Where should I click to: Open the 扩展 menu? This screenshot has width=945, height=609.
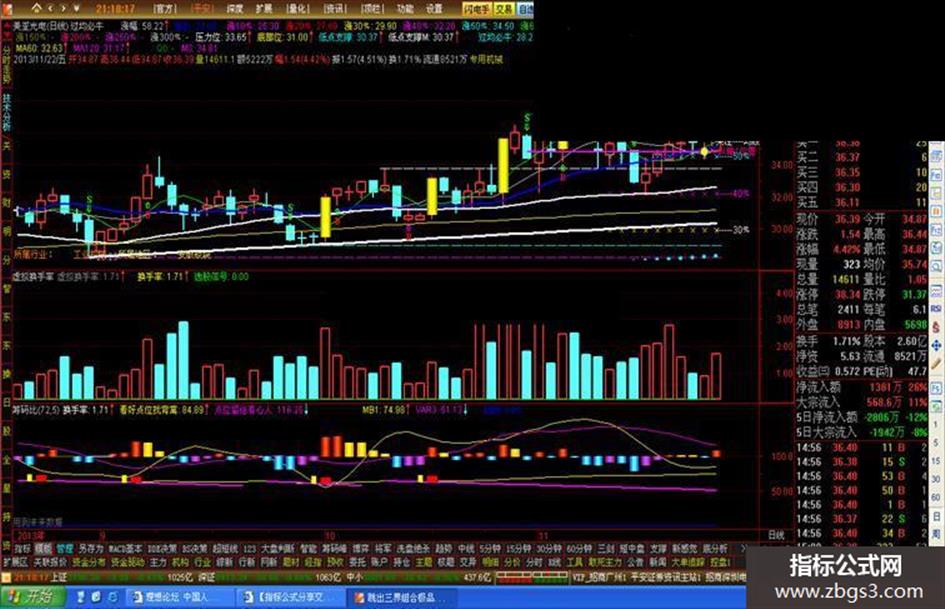point(263,8)
